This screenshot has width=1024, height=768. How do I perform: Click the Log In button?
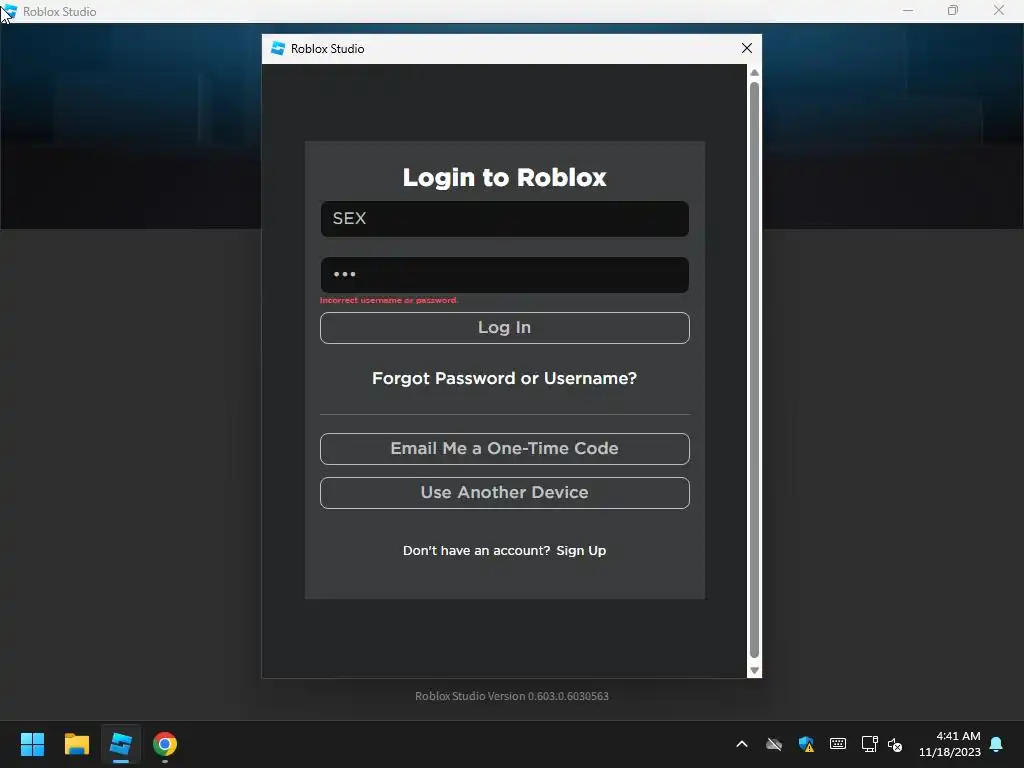click(504, 328)
